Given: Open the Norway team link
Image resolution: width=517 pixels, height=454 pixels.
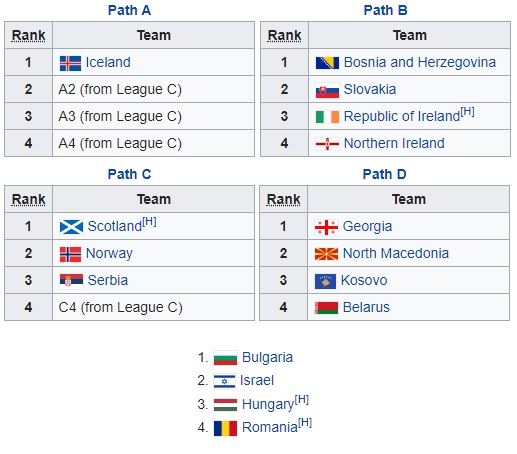Looking at the screenshot, I should (109, 254).
